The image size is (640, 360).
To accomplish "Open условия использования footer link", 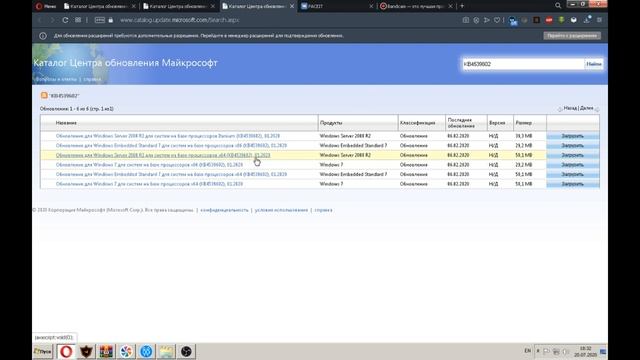I will click(x=281, y=210).
